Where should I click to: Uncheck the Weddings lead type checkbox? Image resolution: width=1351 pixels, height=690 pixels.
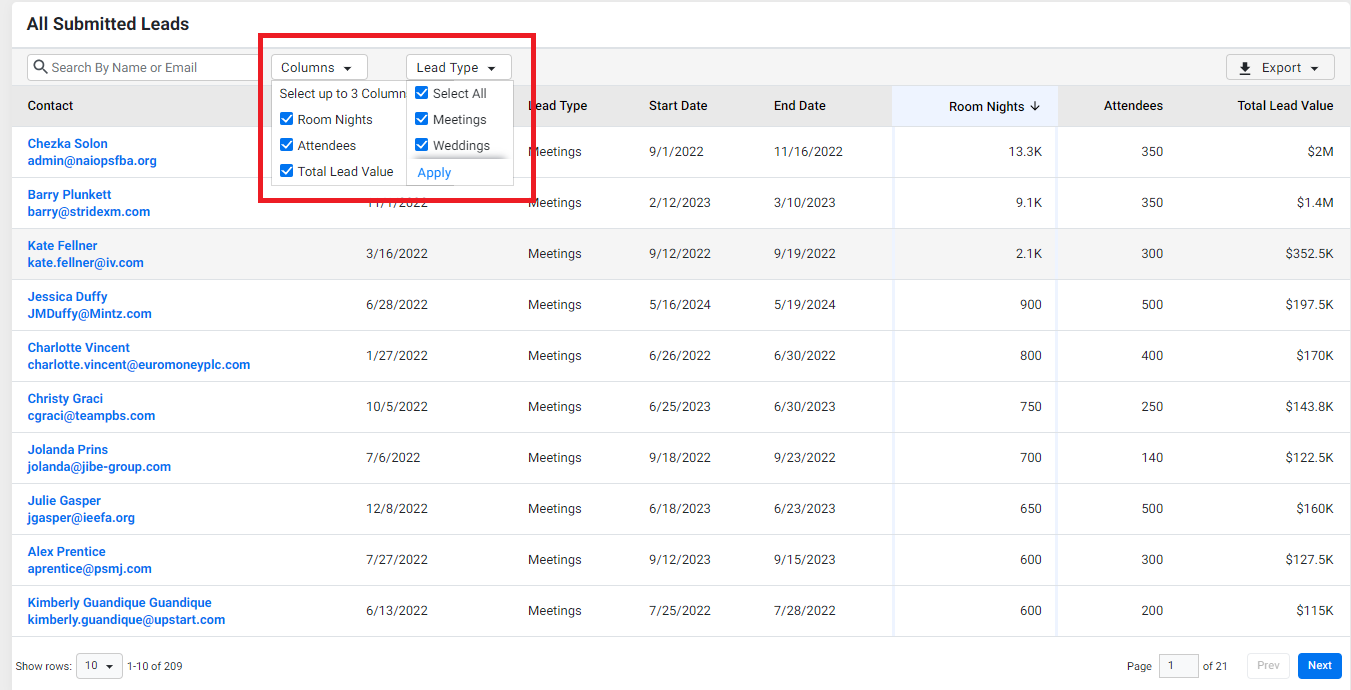click(x=422, y=145)
